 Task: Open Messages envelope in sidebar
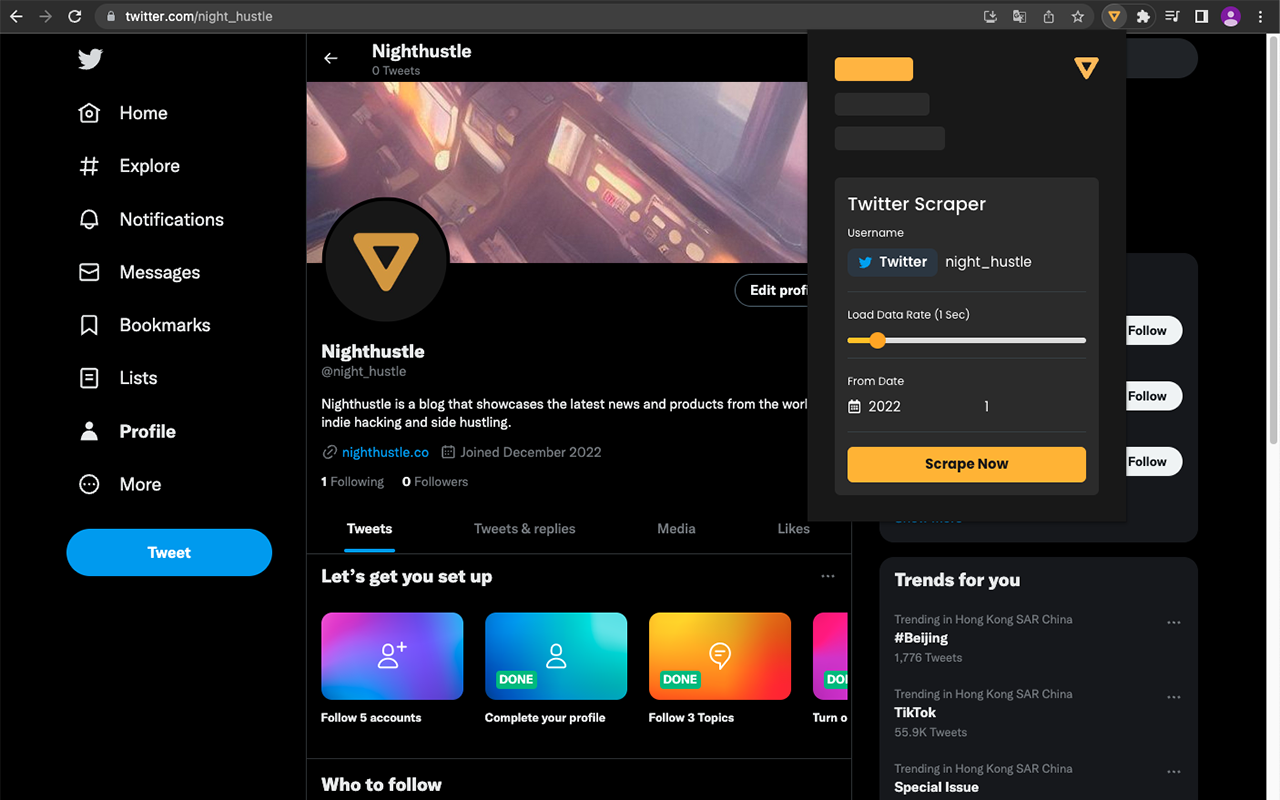pos(139,272)
